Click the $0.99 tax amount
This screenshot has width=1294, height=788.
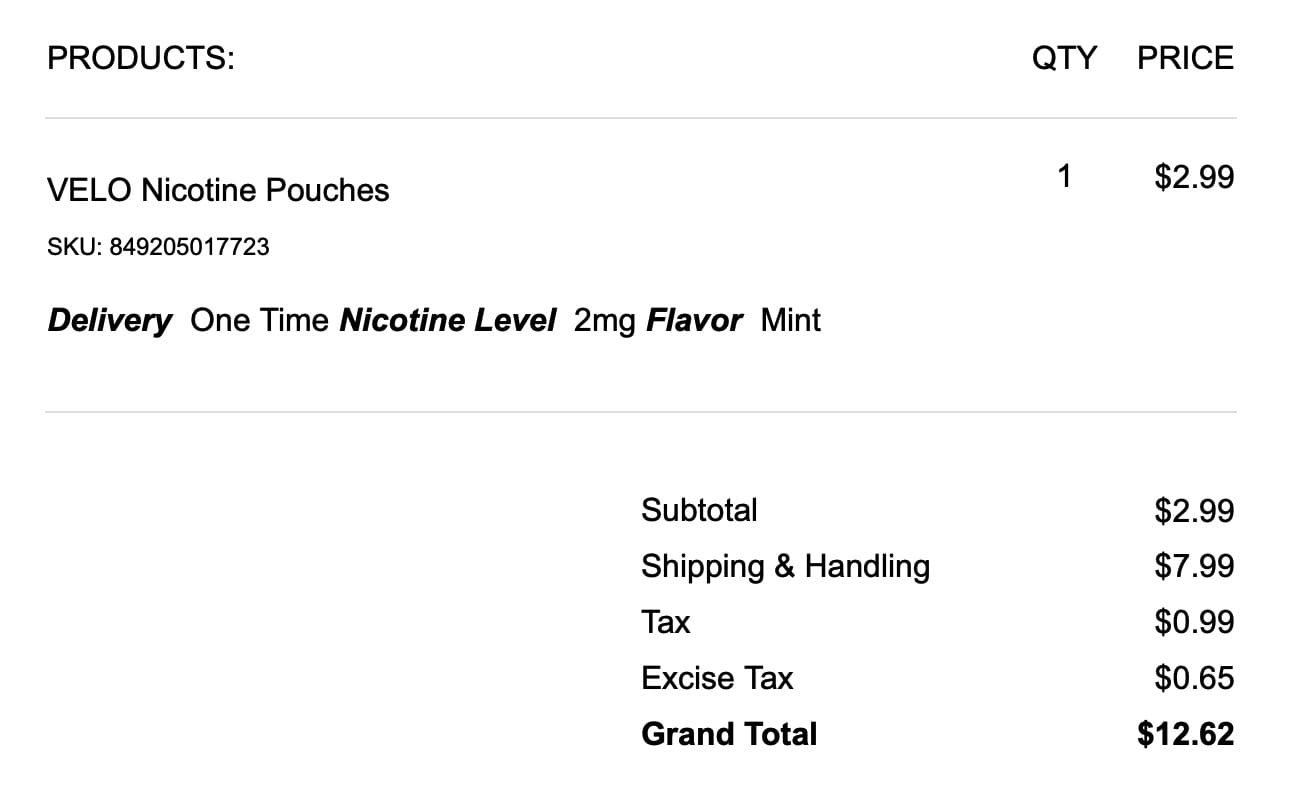point(1194,622)
